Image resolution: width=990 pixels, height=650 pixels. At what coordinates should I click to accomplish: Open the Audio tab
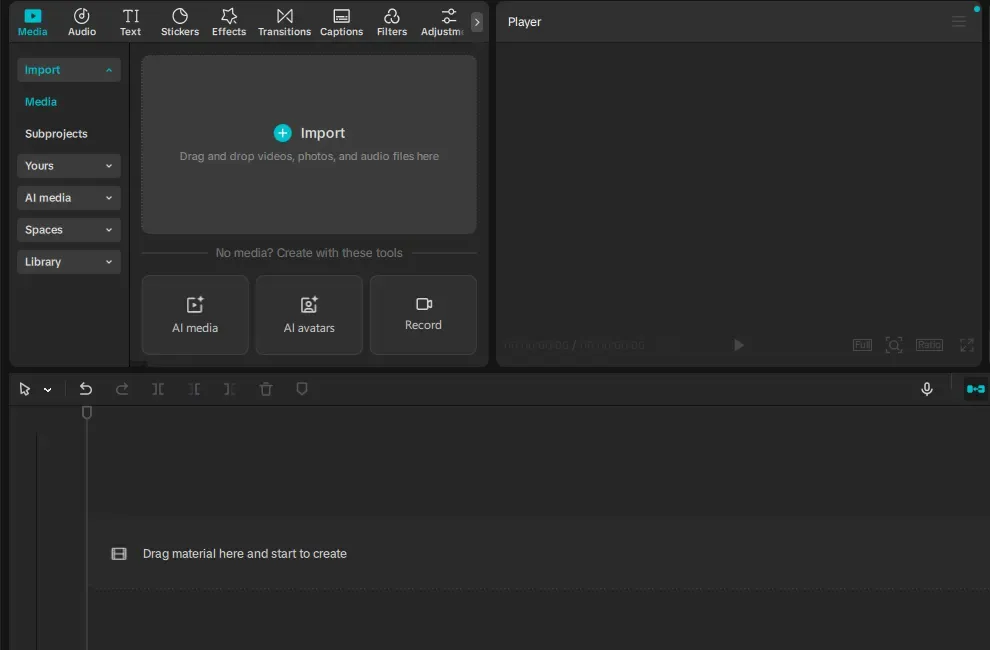point(81,22)
